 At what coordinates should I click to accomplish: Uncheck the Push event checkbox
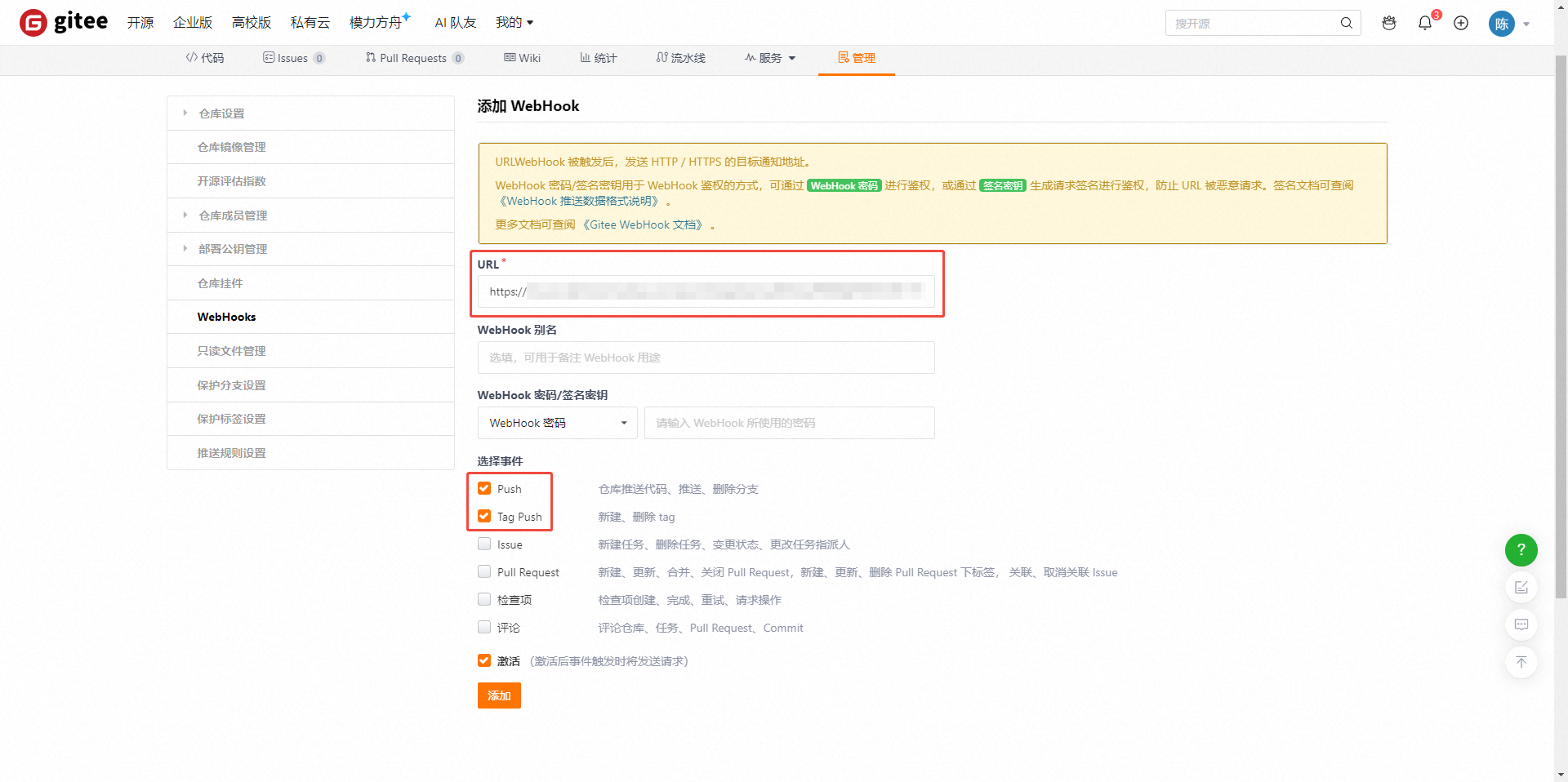pos(484,488)
